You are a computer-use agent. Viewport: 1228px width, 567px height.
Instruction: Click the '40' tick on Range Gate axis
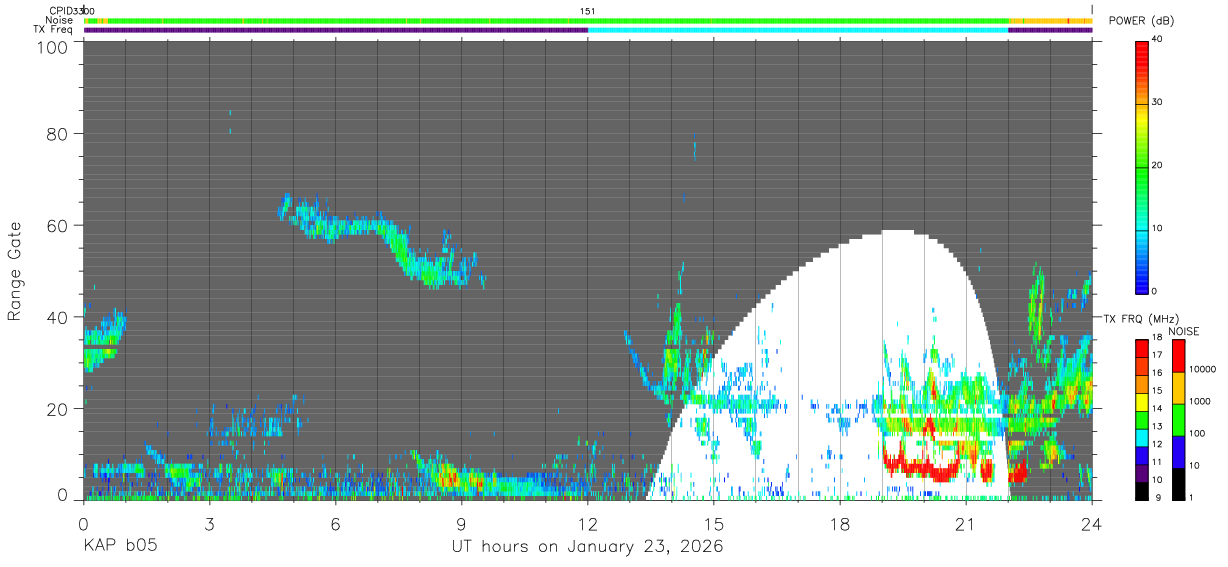(57, 317)
